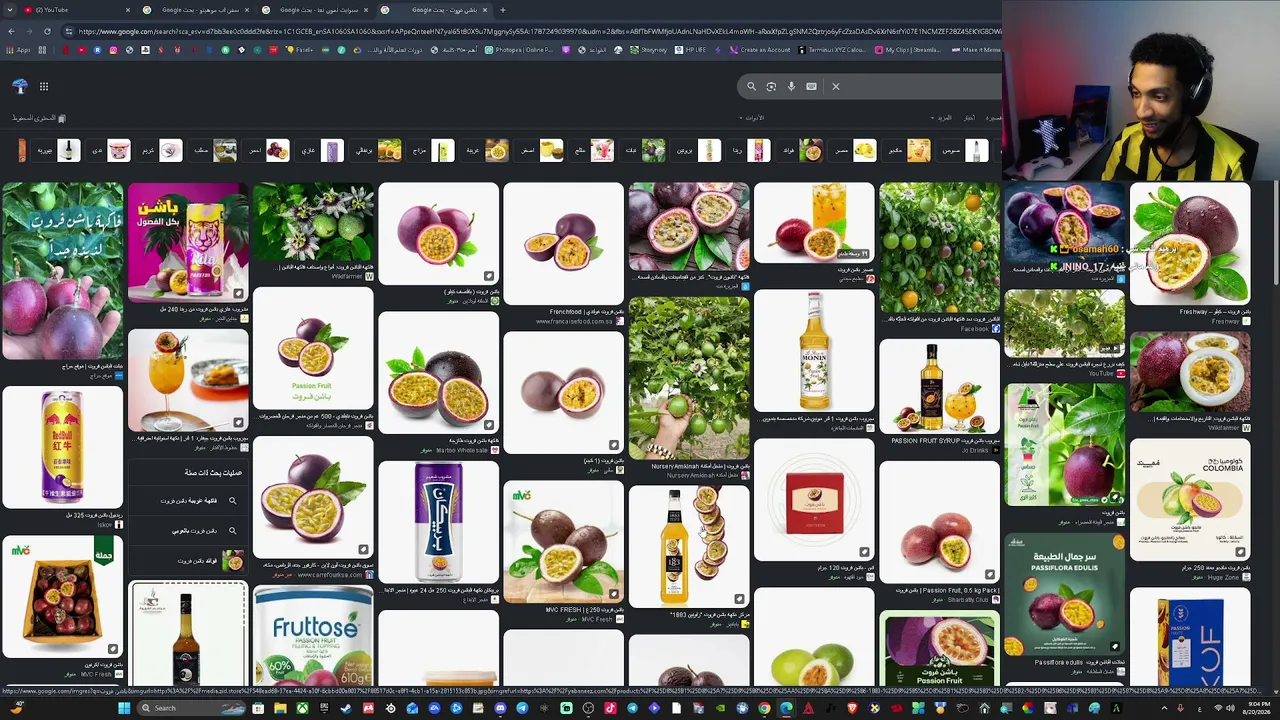1280x720 pixels.
Task: Open the hand holding green fruit image
Action: (689, 377)
